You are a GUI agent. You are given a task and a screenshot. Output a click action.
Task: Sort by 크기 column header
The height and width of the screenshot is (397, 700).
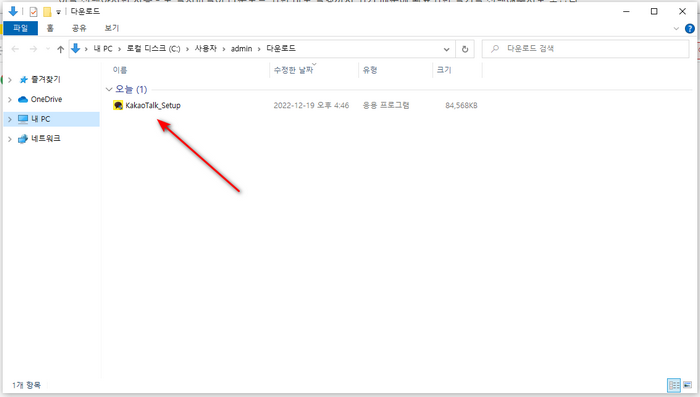pyautogui.click(x=444, y=70)
